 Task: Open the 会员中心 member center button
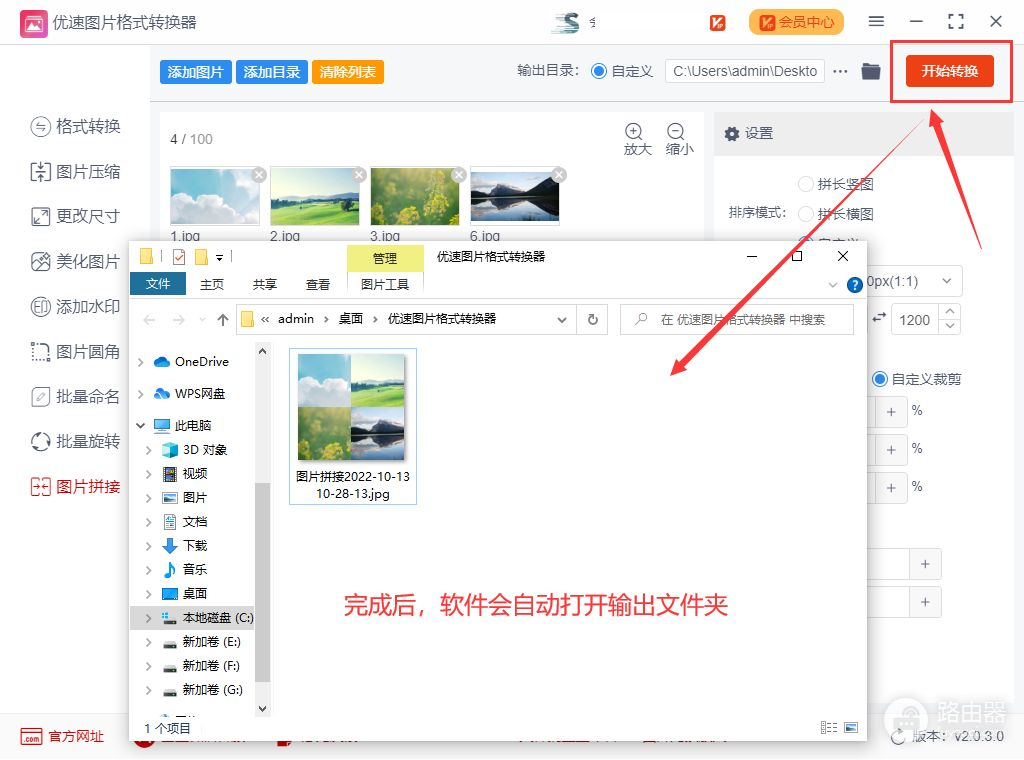[x=796, y=22]
